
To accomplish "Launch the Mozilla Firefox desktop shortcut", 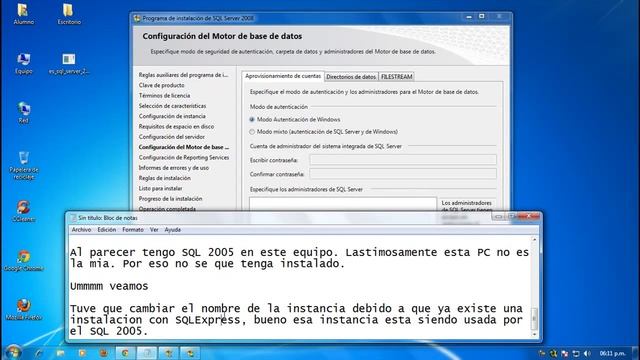I will 23,310.
